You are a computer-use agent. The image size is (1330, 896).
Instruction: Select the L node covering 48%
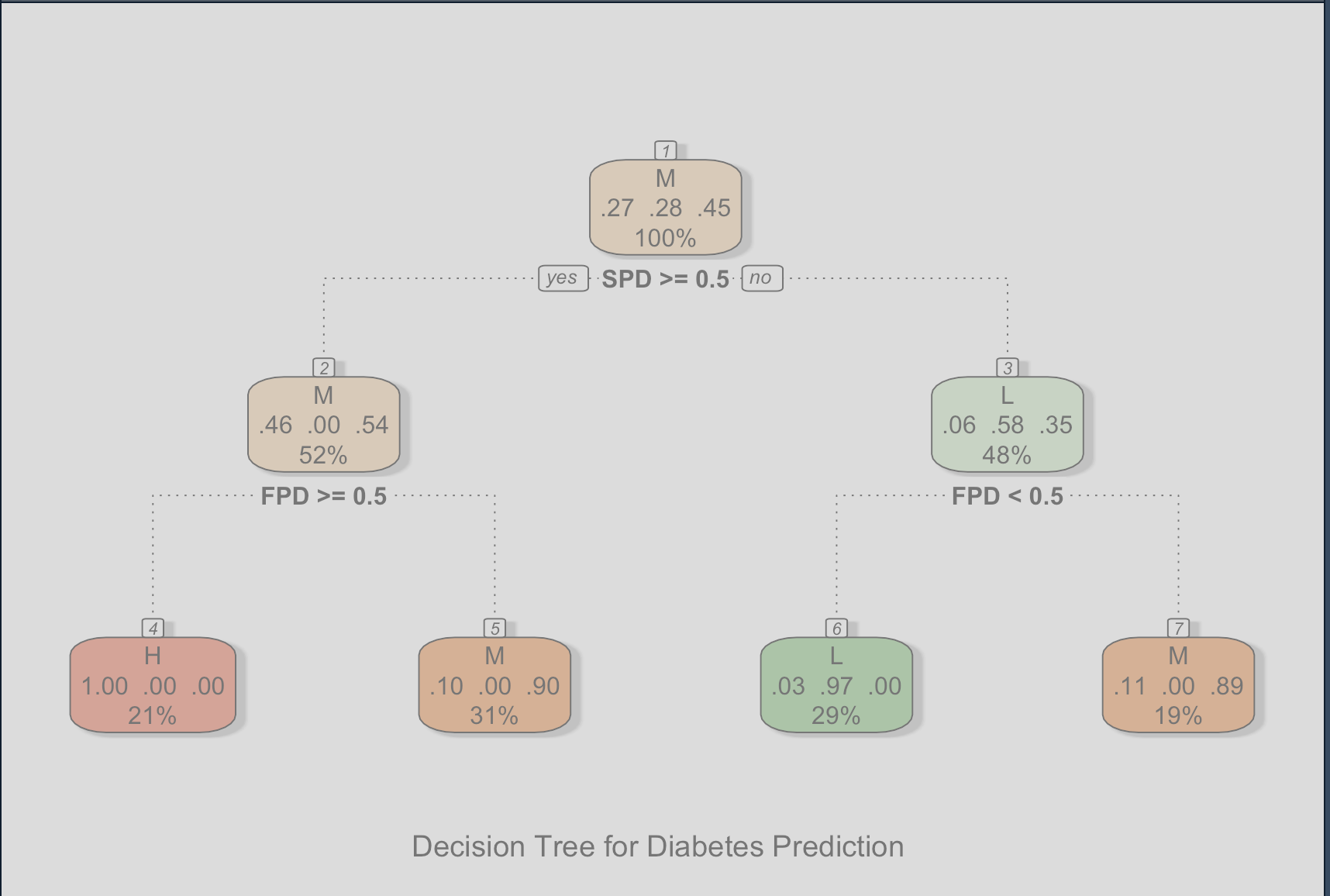point(1008,425)
